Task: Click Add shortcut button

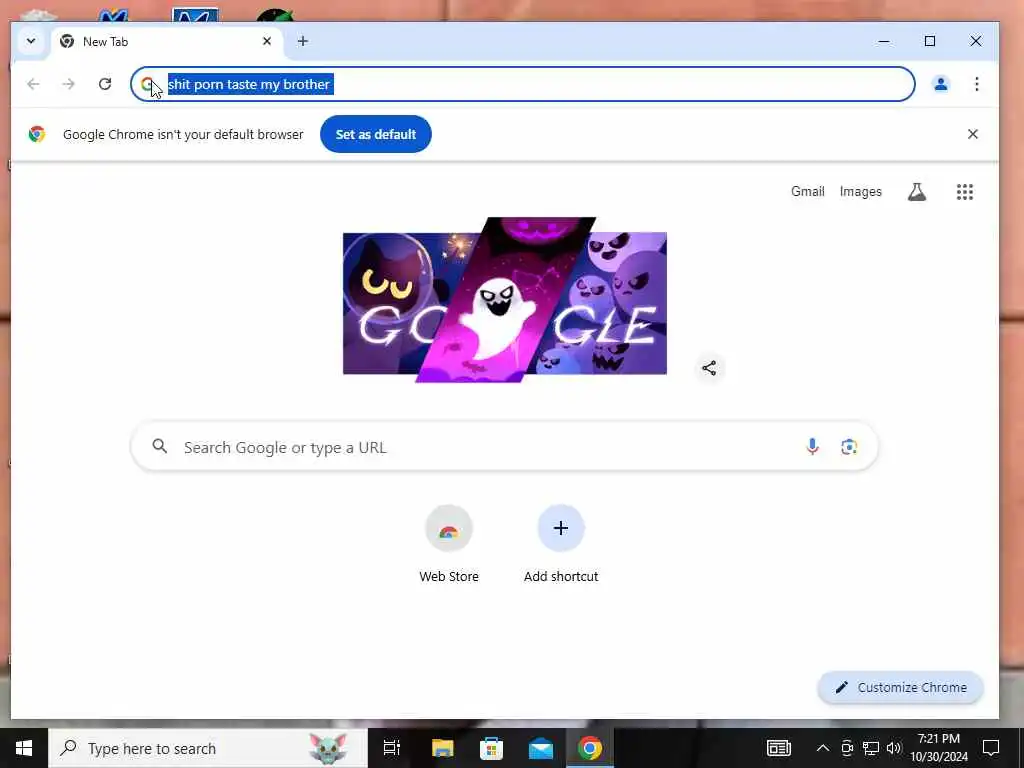Action: click(x=560, y=543)
